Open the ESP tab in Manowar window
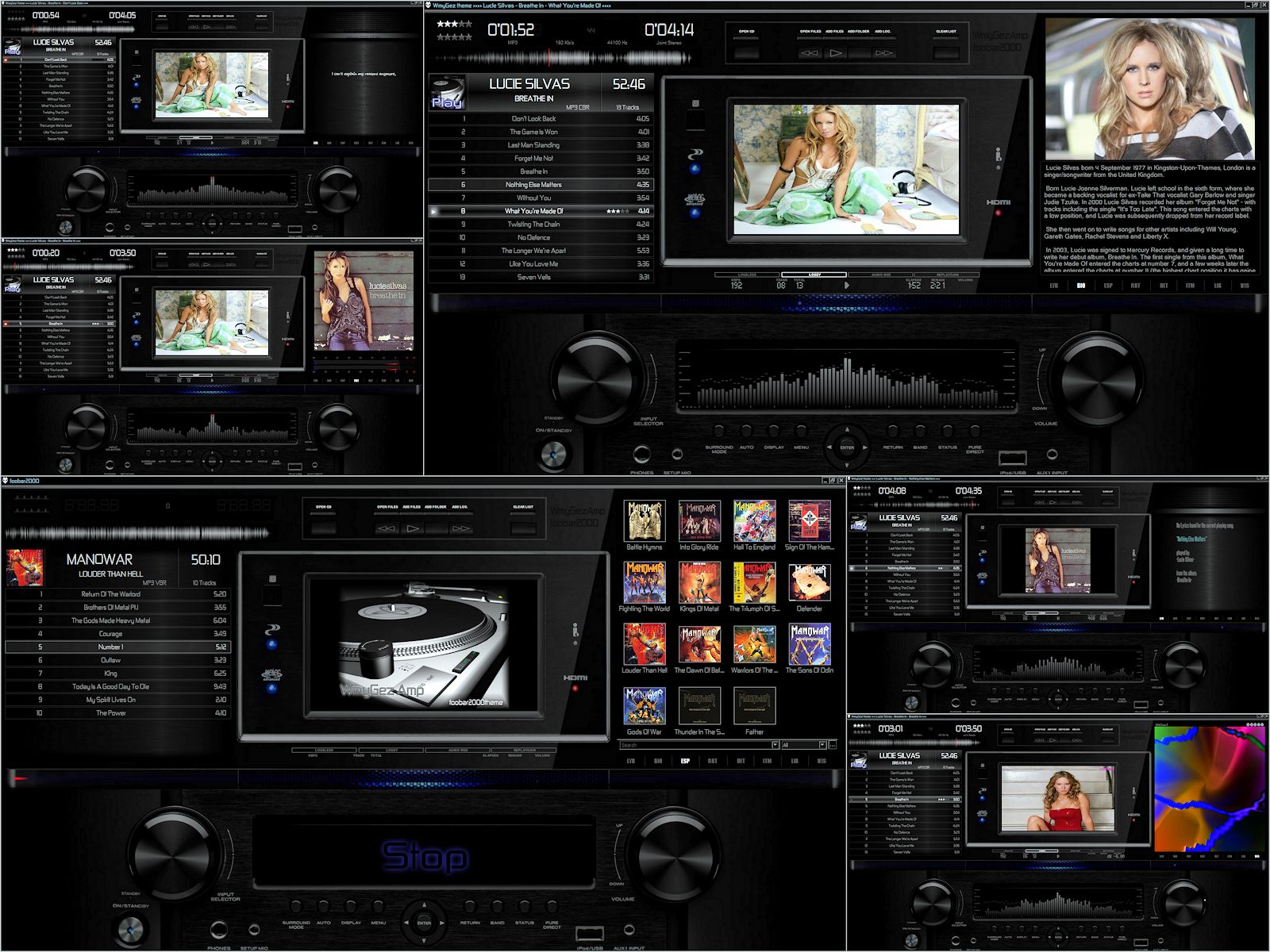Screen dimensions: 1270x952 (x=685, y=761)
